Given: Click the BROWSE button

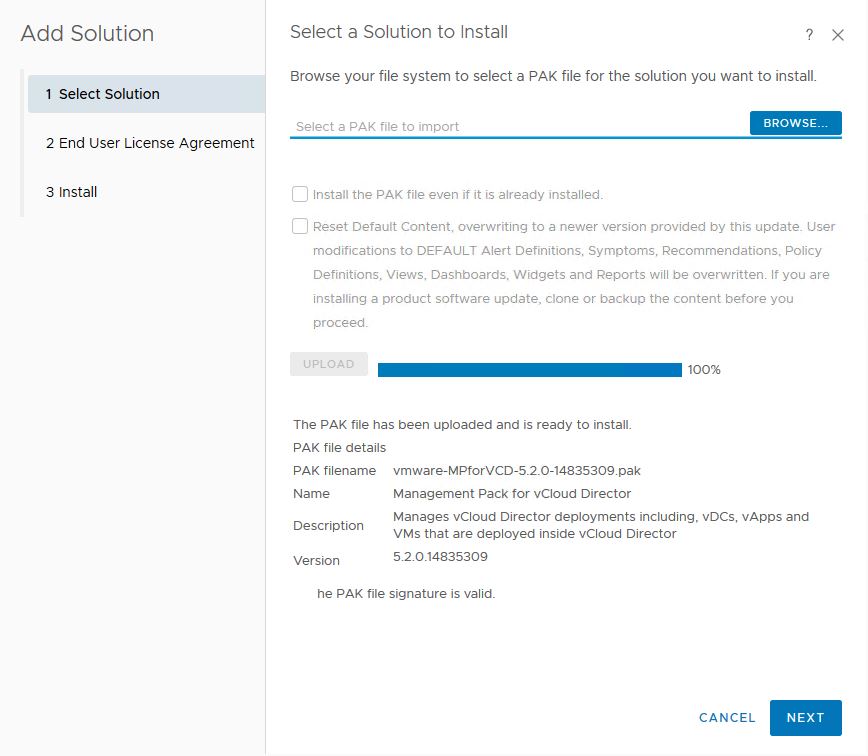Looking at the screenshot, I should (795, 123).
